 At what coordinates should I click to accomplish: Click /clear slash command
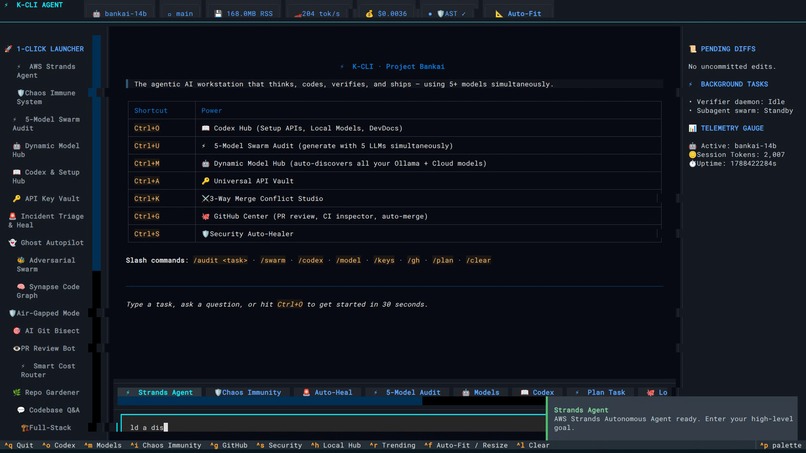tap(478, 261)
